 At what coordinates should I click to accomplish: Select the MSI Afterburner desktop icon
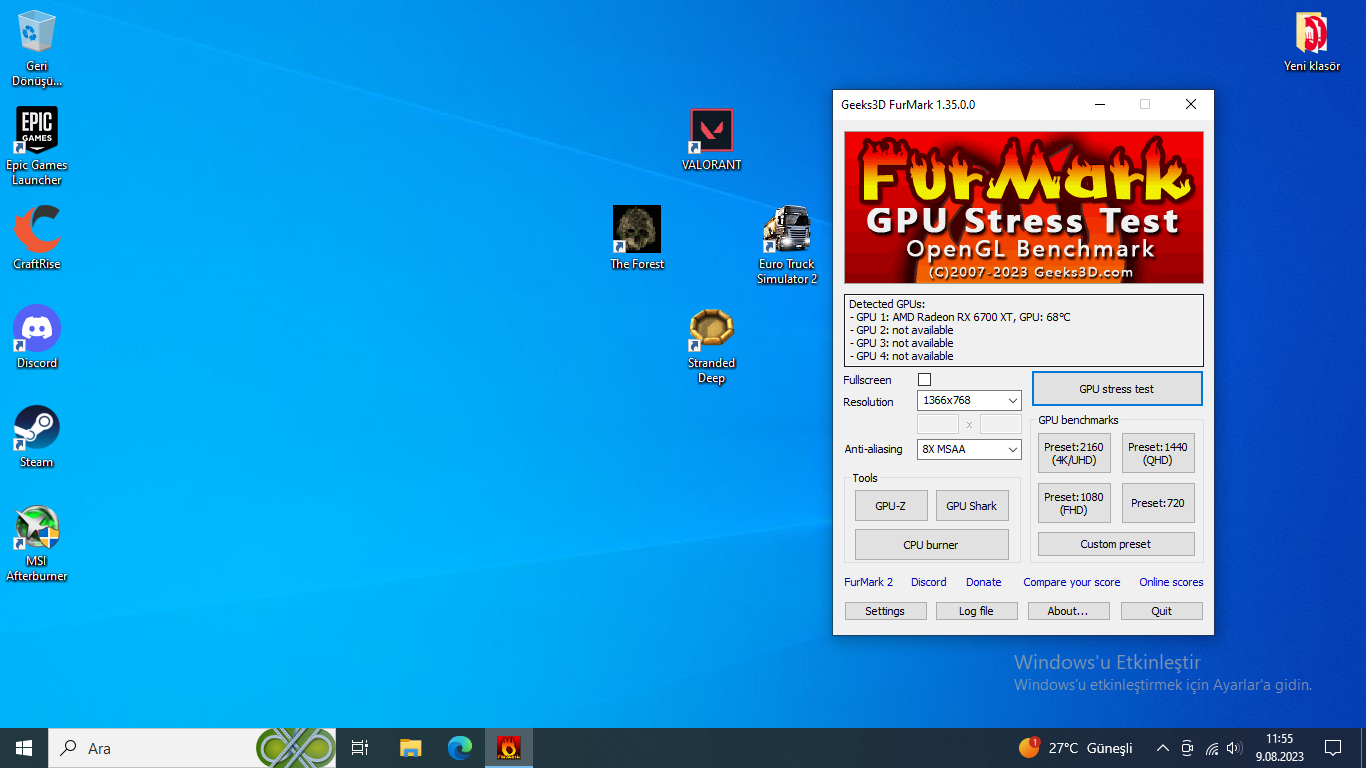click(x=37, y=543)
